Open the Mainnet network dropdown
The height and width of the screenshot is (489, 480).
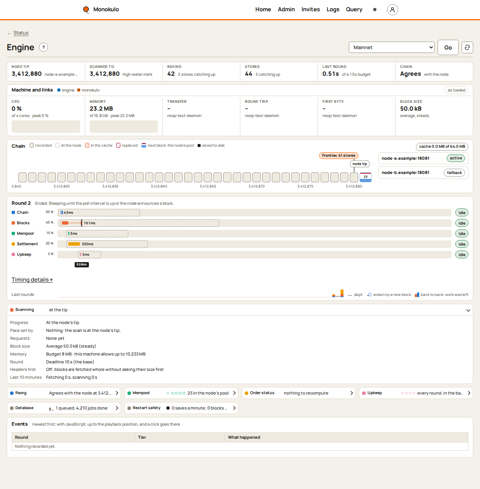391,47
